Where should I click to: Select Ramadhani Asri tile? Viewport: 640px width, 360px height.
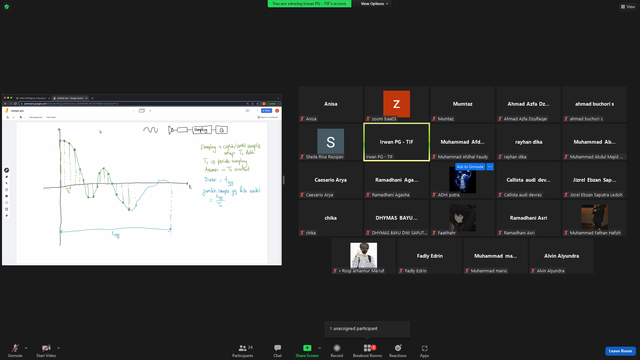coord(528,218)
